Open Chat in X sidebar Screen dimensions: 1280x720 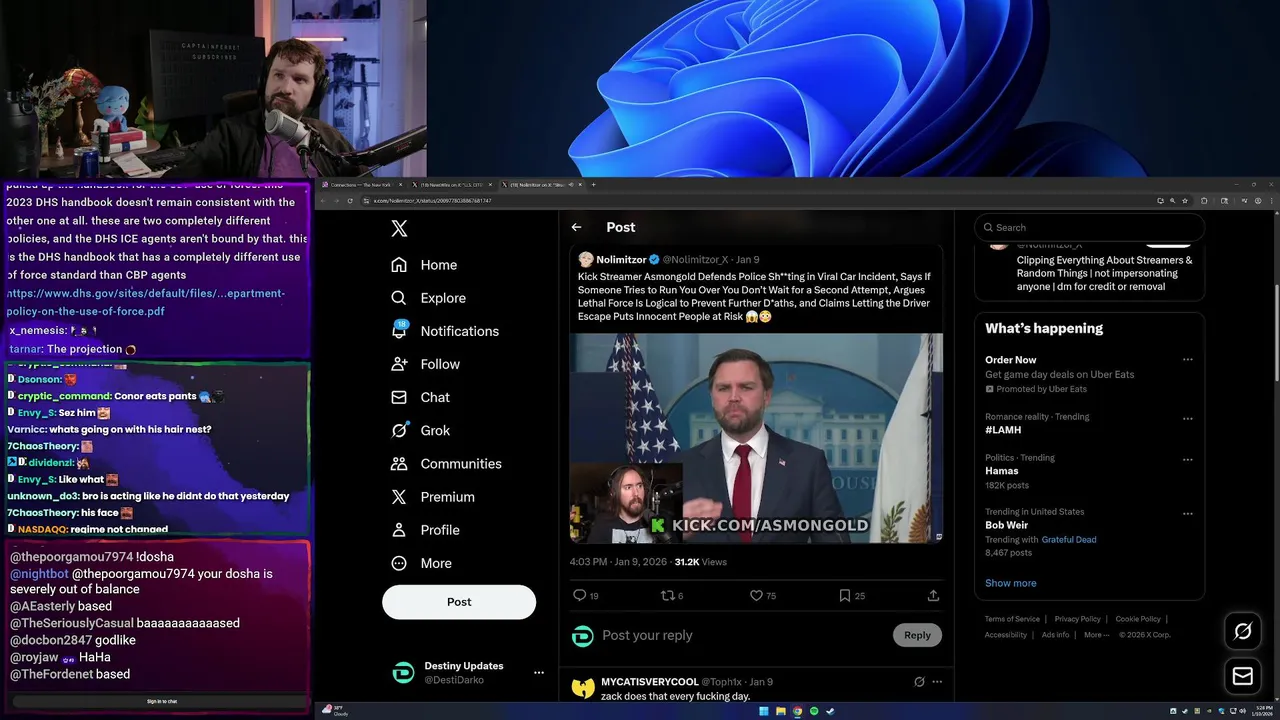[x=420, y=397]
